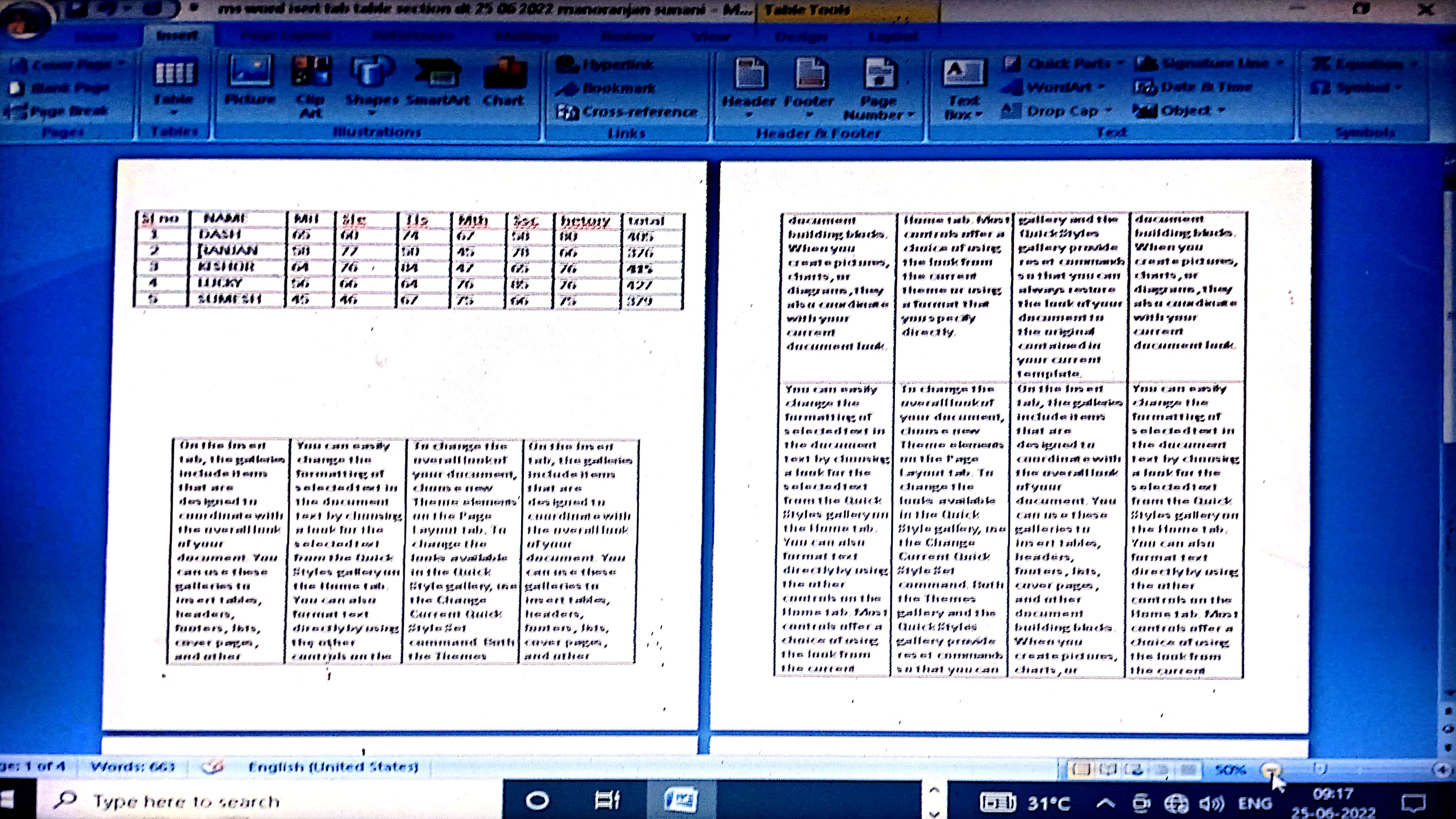Switch to Web Layout view
The width and height of the screenshot is (1456, 819).
(1135, 769)
